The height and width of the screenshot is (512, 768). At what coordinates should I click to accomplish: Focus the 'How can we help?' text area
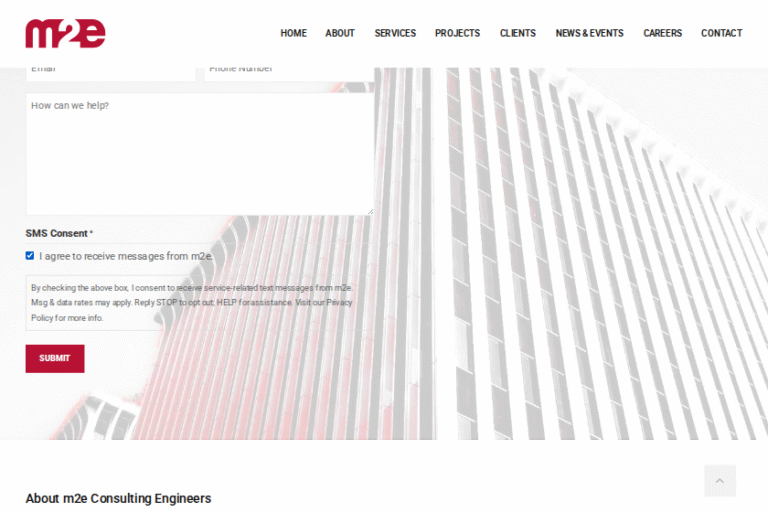tap(199, 153)
